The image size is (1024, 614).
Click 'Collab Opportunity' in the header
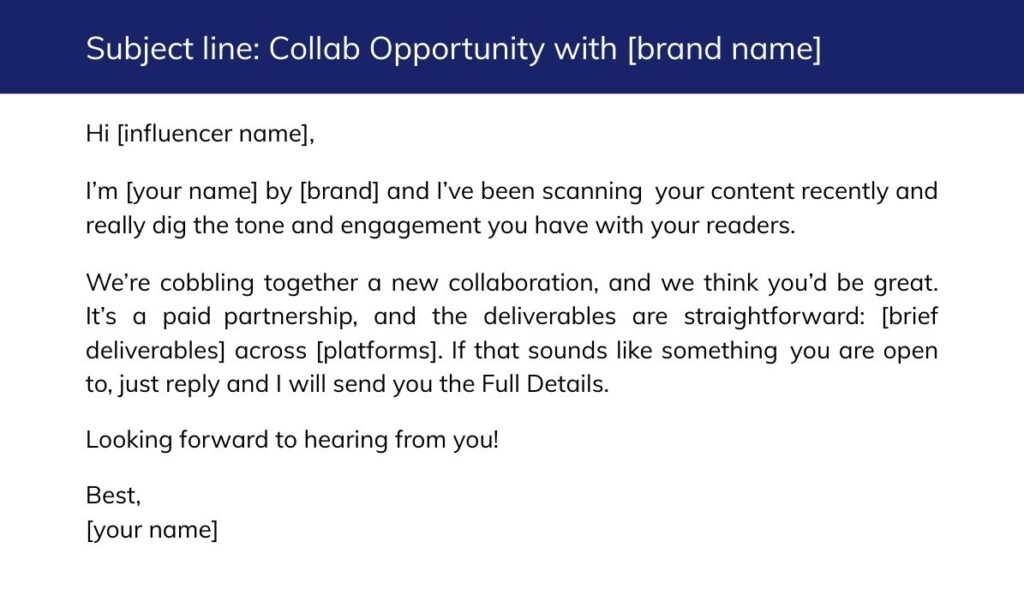point(406,49)
